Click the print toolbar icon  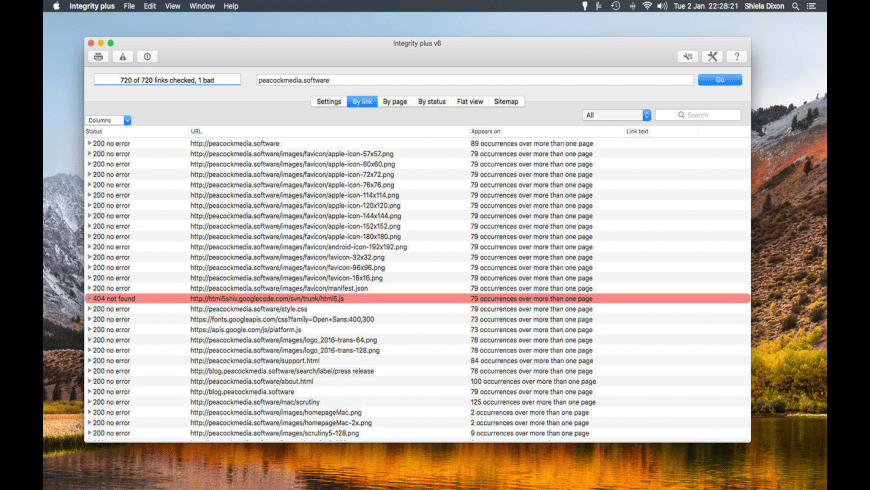coord(98,57)
